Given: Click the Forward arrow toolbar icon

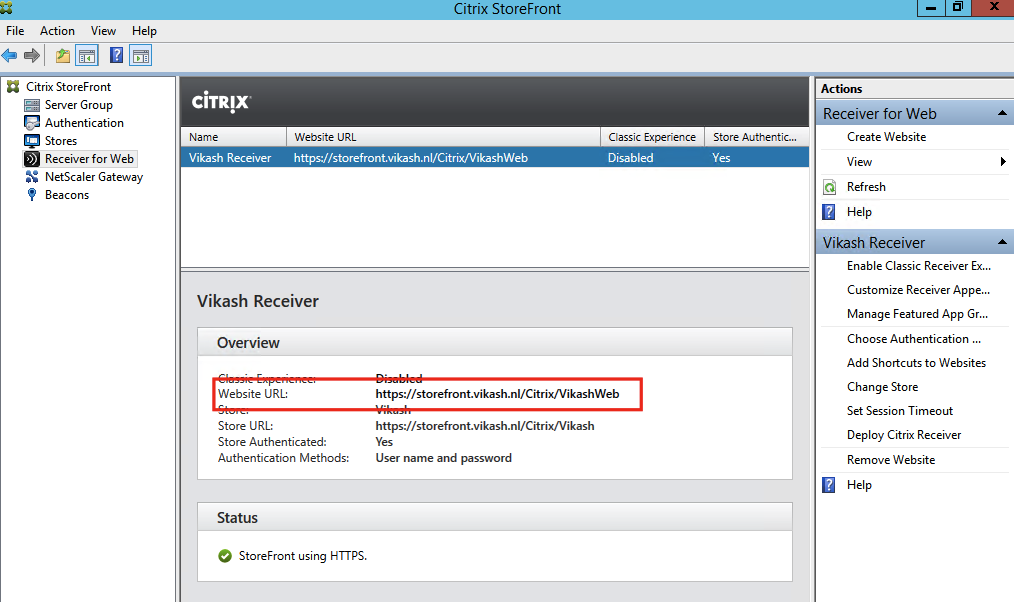Looking at the screenshot, I should [x=32, y=56].
